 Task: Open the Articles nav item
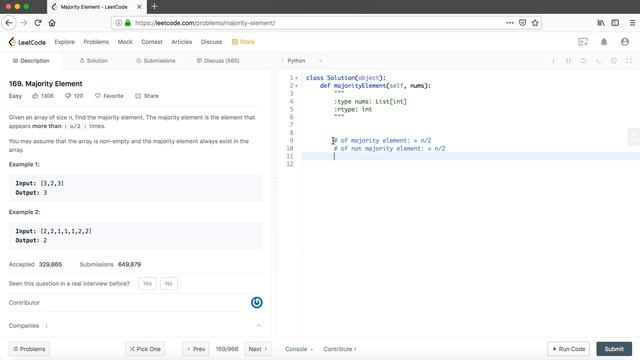(182, 42)
